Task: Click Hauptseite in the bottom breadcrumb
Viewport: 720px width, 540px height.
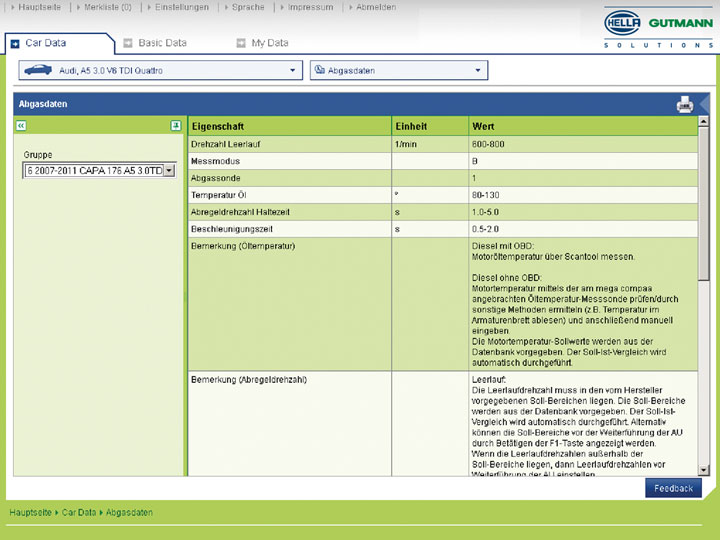Action: click(30, 512)
